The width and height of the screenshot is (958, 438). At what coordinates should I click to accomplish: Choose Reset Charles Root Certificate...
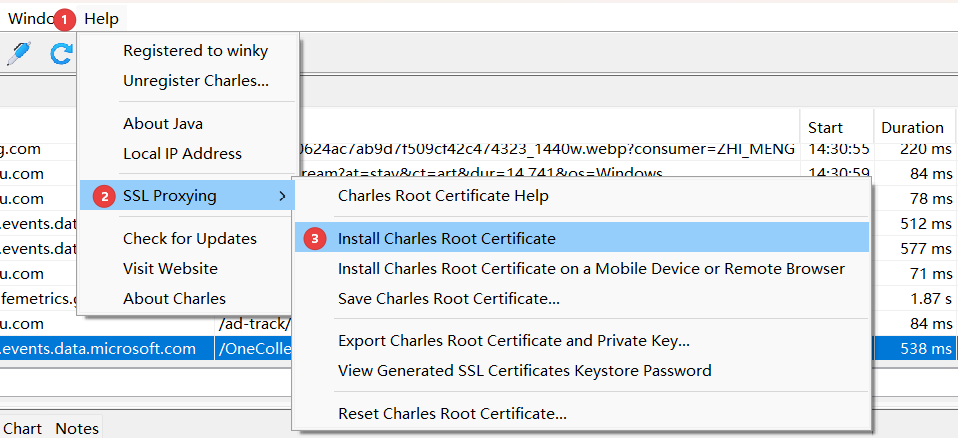452,414
